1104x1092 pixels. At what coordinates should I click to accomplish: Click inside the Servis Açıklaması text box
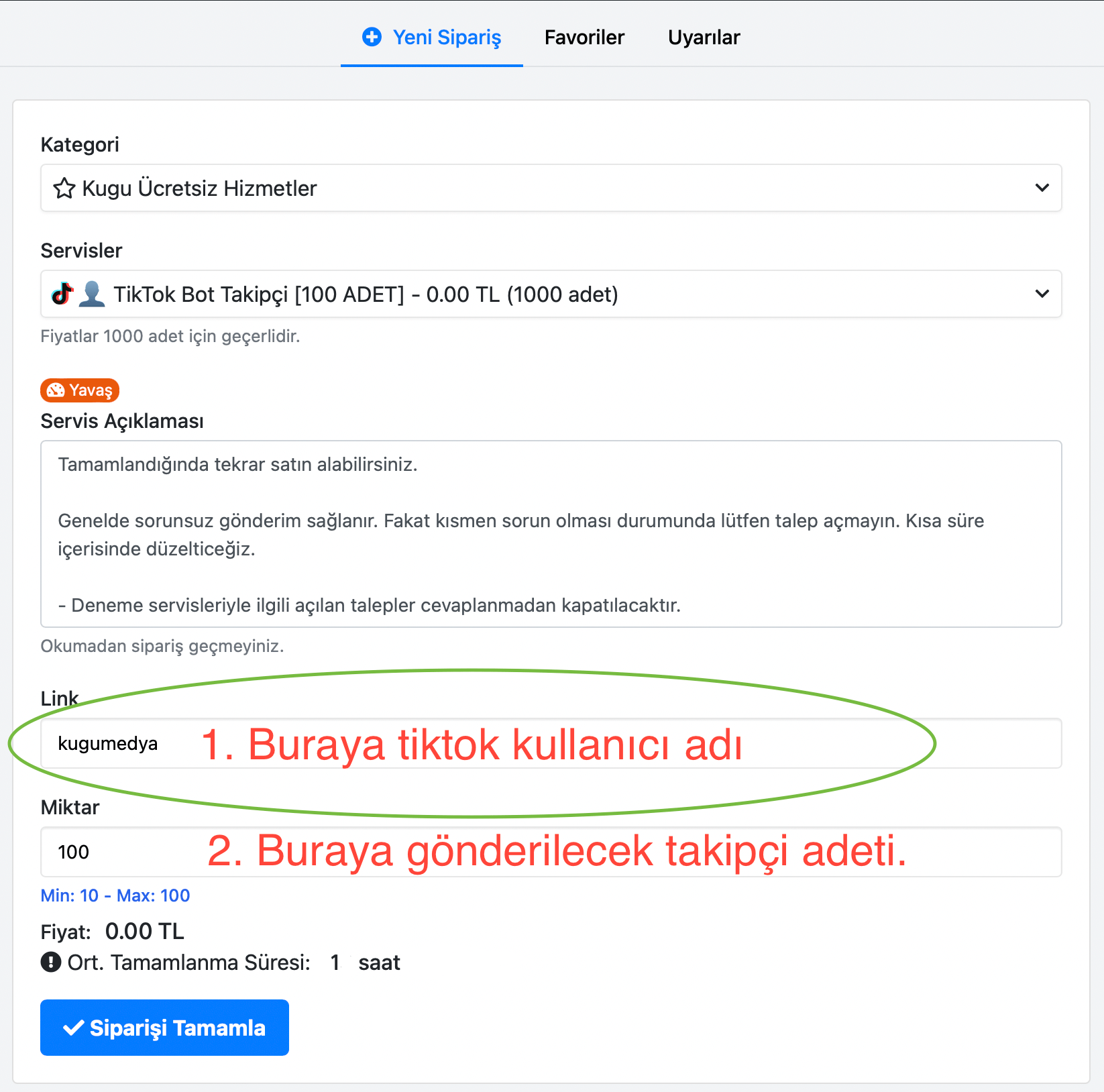[551, 534]
